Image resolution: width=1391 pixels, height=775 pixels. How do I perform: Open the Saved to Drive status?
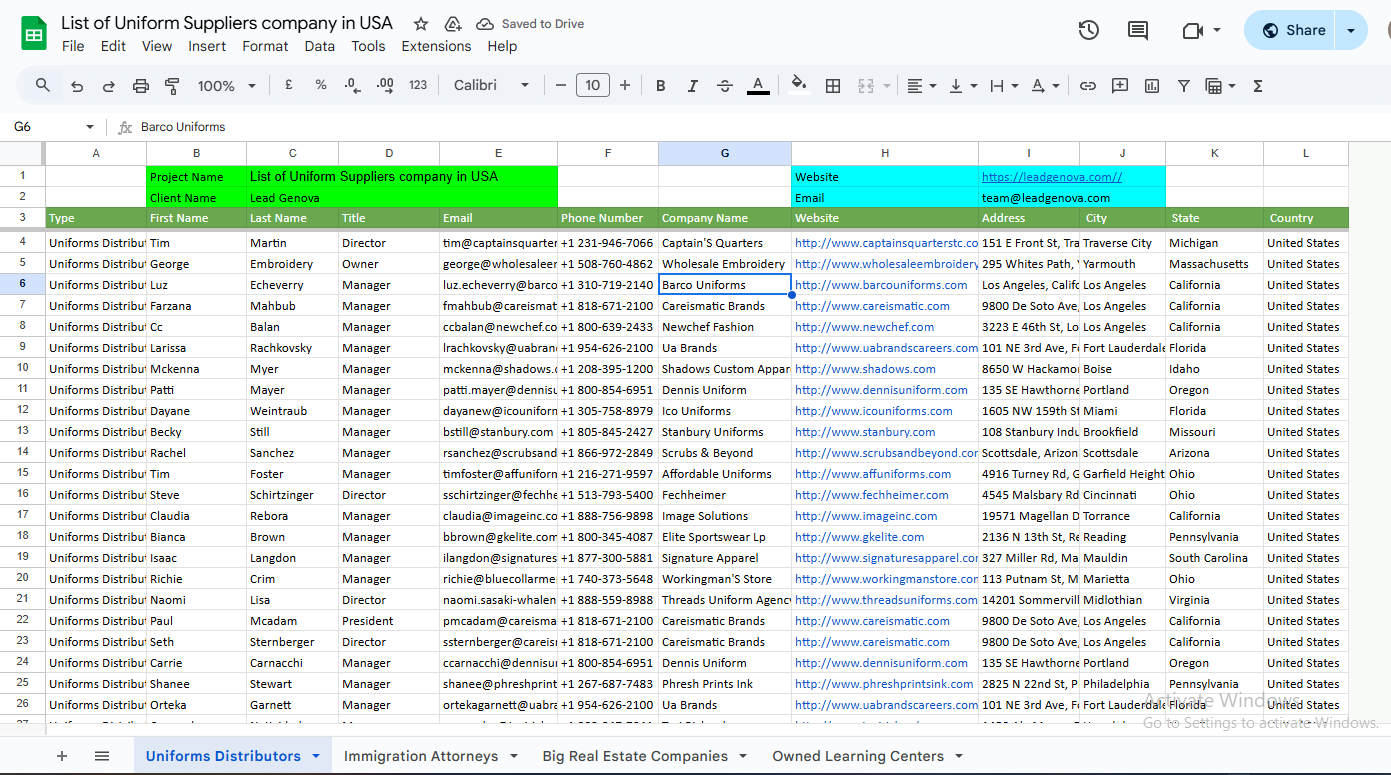pos(530,24)
